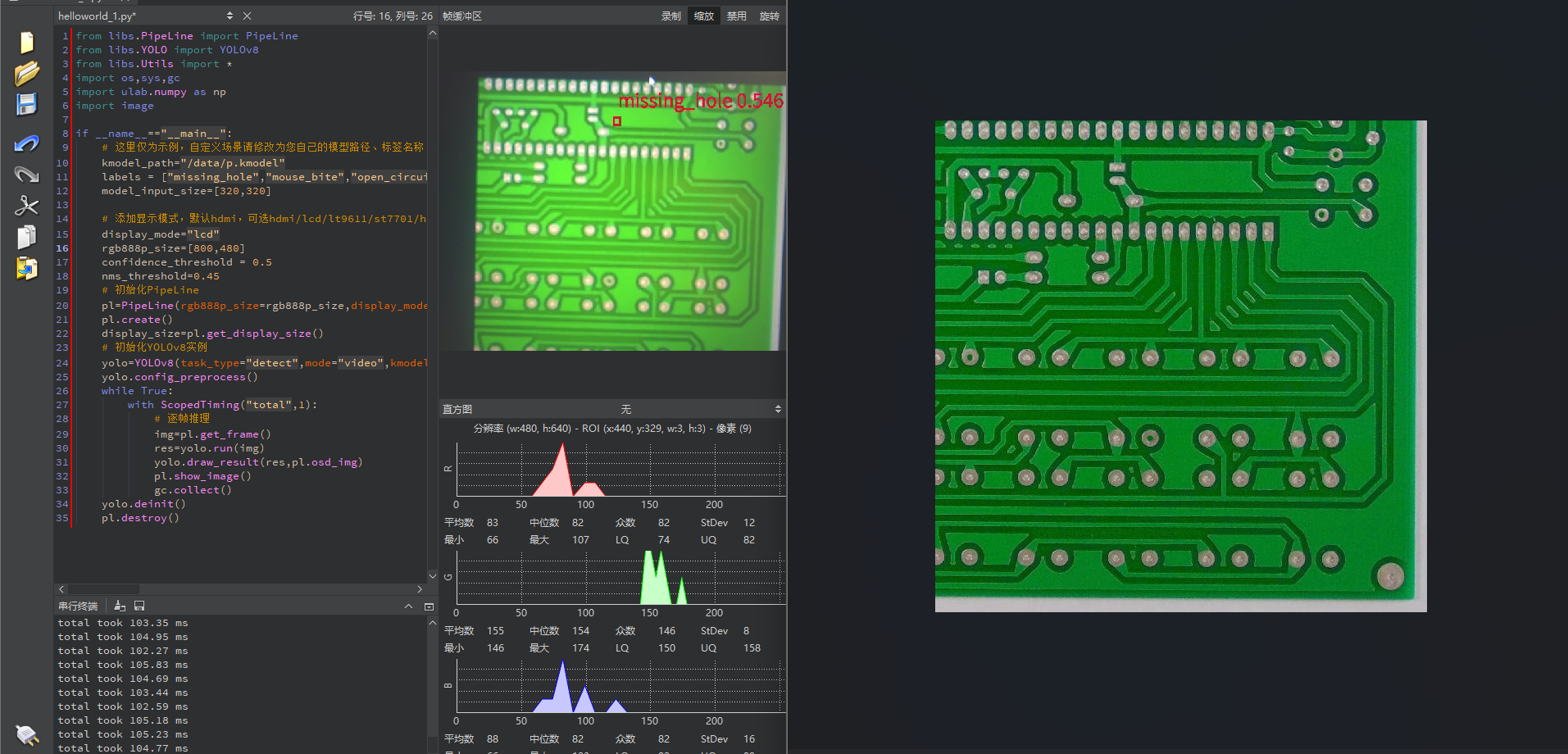Open the helloworld_1.py file selector dropdown
This screenshot has height=754, width=1568.
(230, 16)
